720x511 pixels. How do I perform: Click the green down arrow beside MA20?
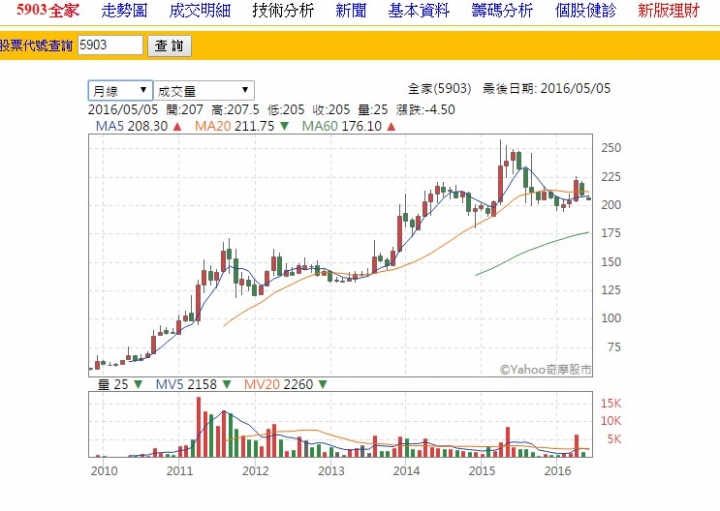(x=284, y=127)
